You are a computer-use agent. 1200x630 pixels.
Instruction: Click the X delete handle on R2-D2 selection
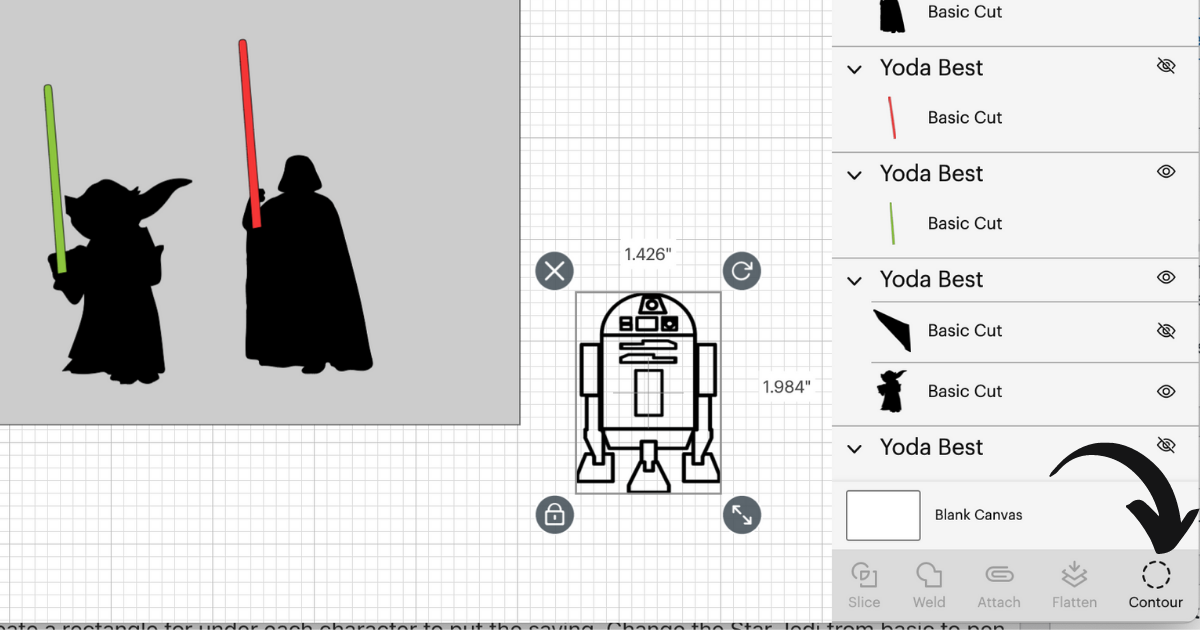[x=555, y=271]
